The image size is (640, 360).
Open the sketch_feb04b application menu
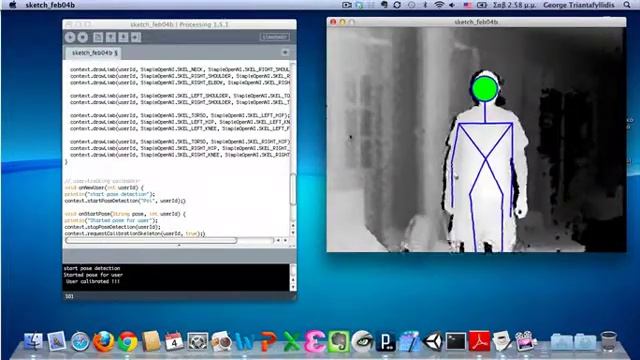(x=50, y=5)
